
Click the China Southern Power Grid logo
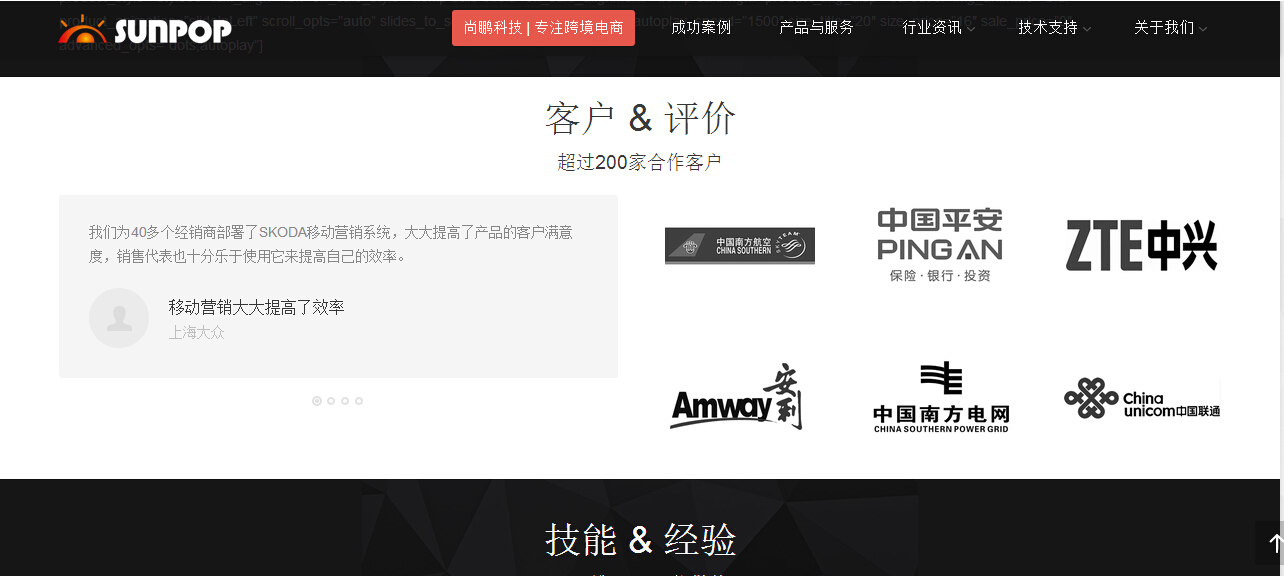(940, 398)
